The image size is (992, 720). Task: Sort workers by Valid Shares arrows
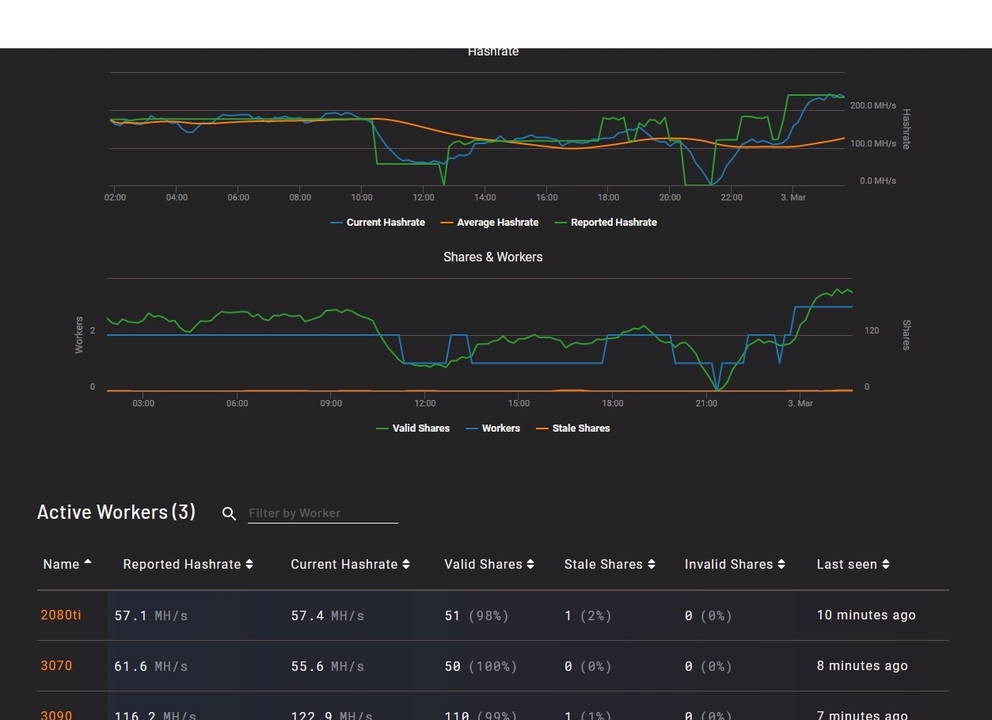(x=530, y=564)
